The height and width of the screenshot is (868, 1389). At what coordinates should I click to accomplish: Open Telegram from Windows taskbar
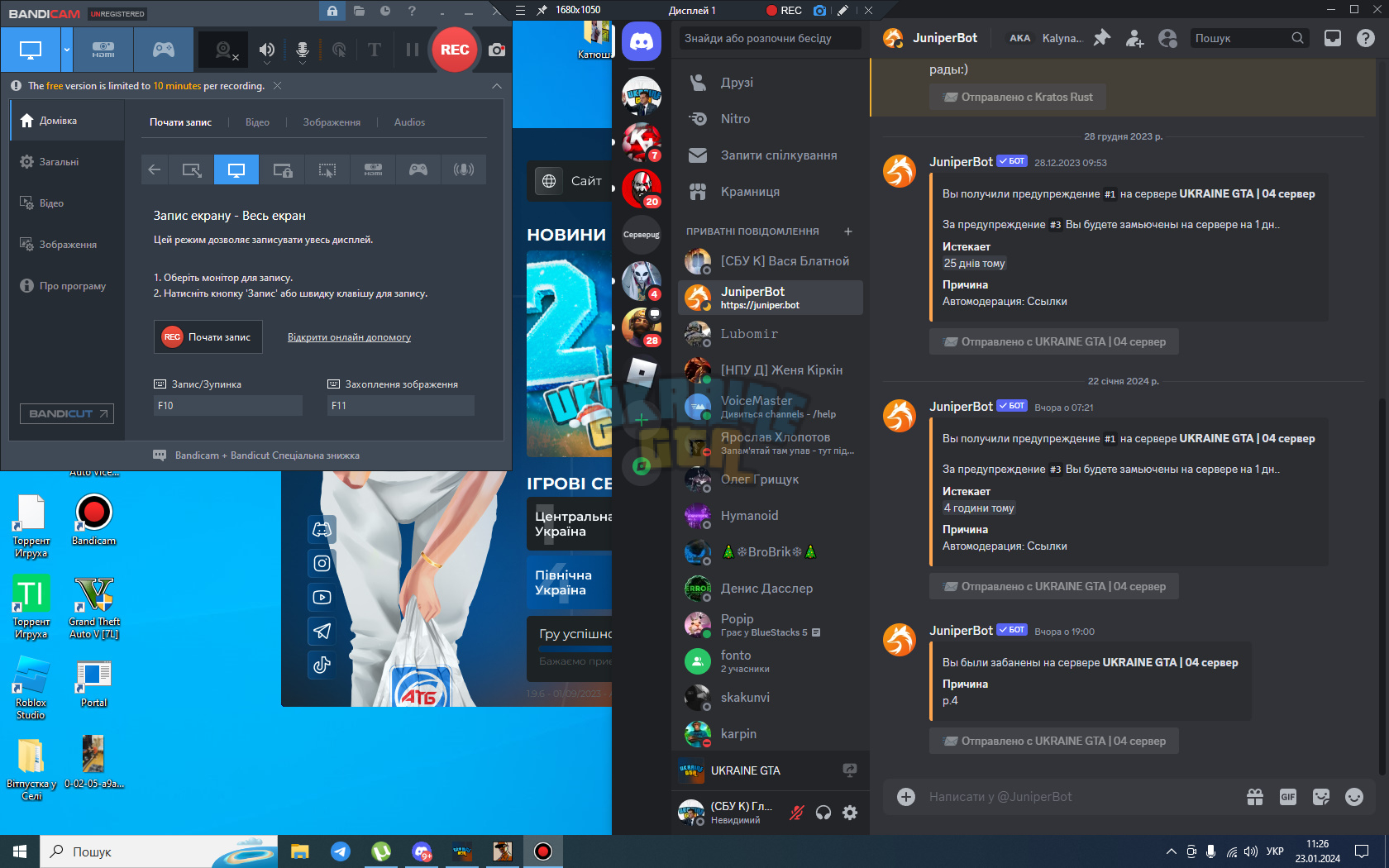pyautogui.click(x=341, y=851)
